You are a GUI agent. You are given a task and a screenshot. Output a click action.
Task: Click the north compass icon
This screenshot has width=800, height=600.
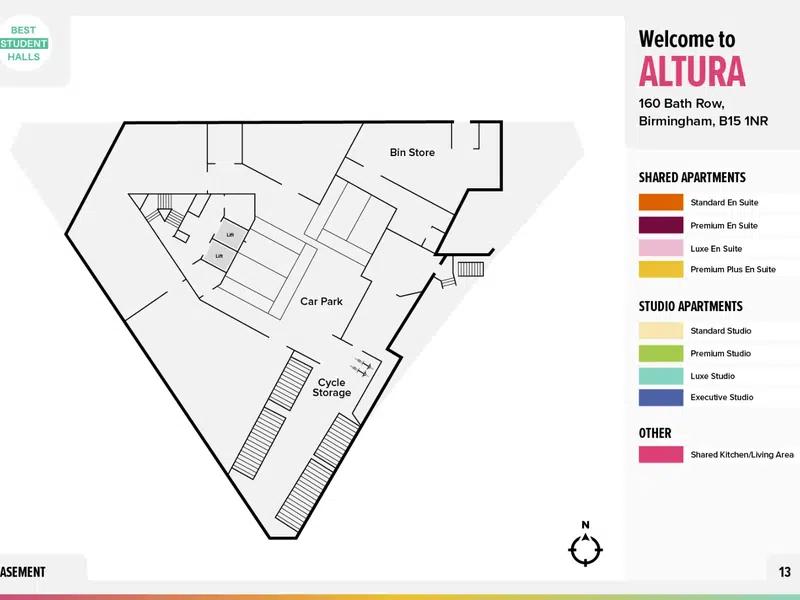586,544
